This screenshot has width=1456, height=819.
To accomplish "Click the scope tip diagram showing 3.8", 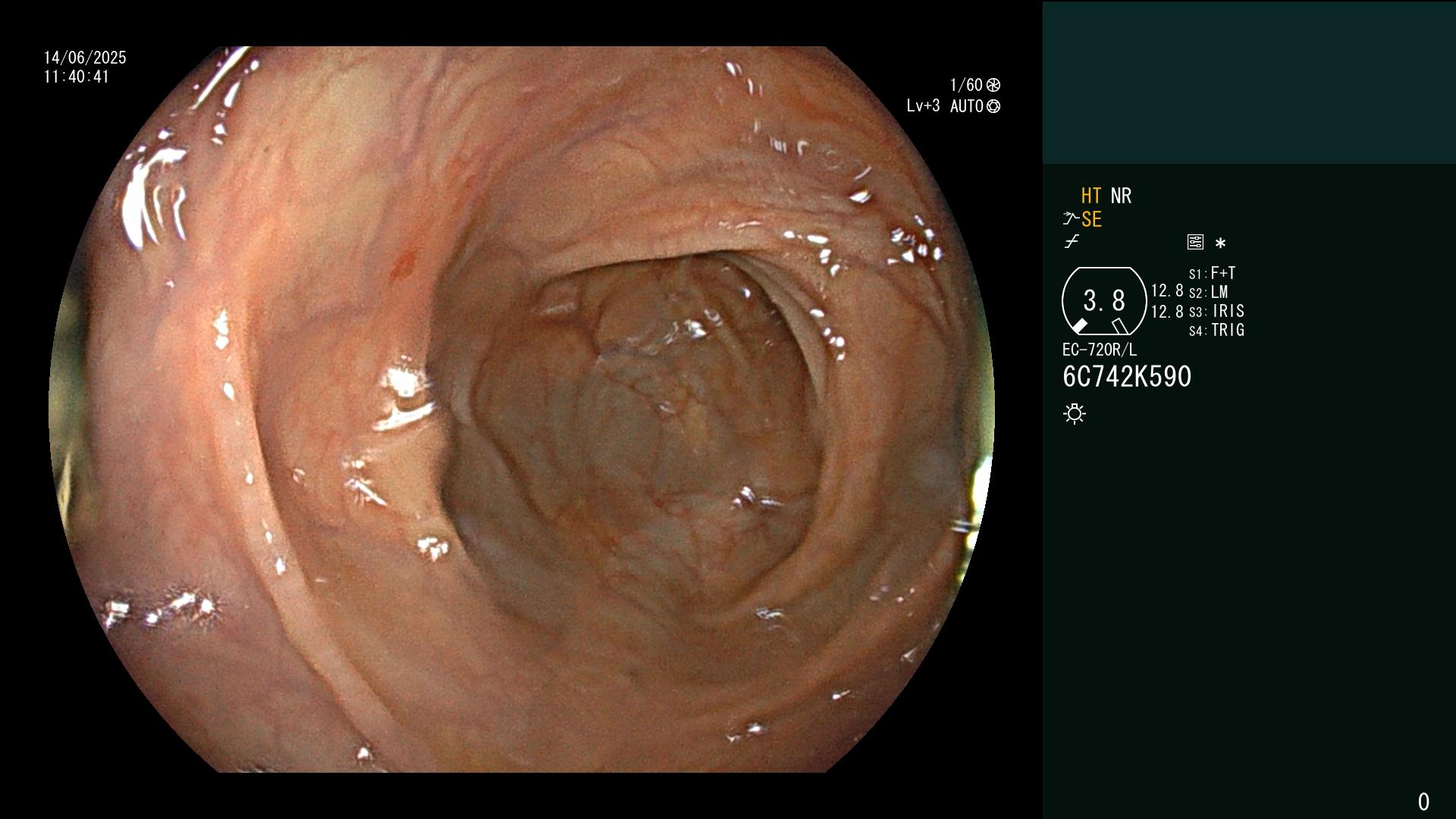I will tap(1104, 301).
